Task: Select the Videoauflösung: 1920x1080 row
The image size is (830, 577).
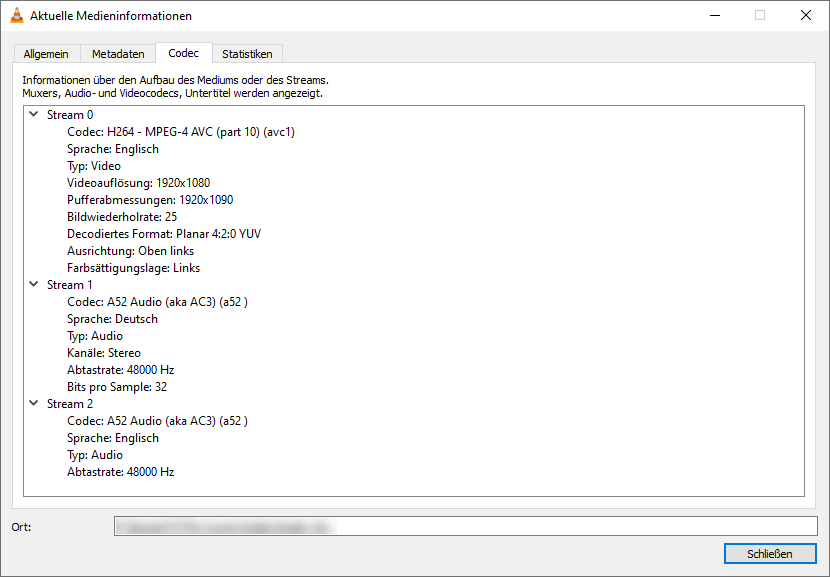Action: [x=139, y=183]
